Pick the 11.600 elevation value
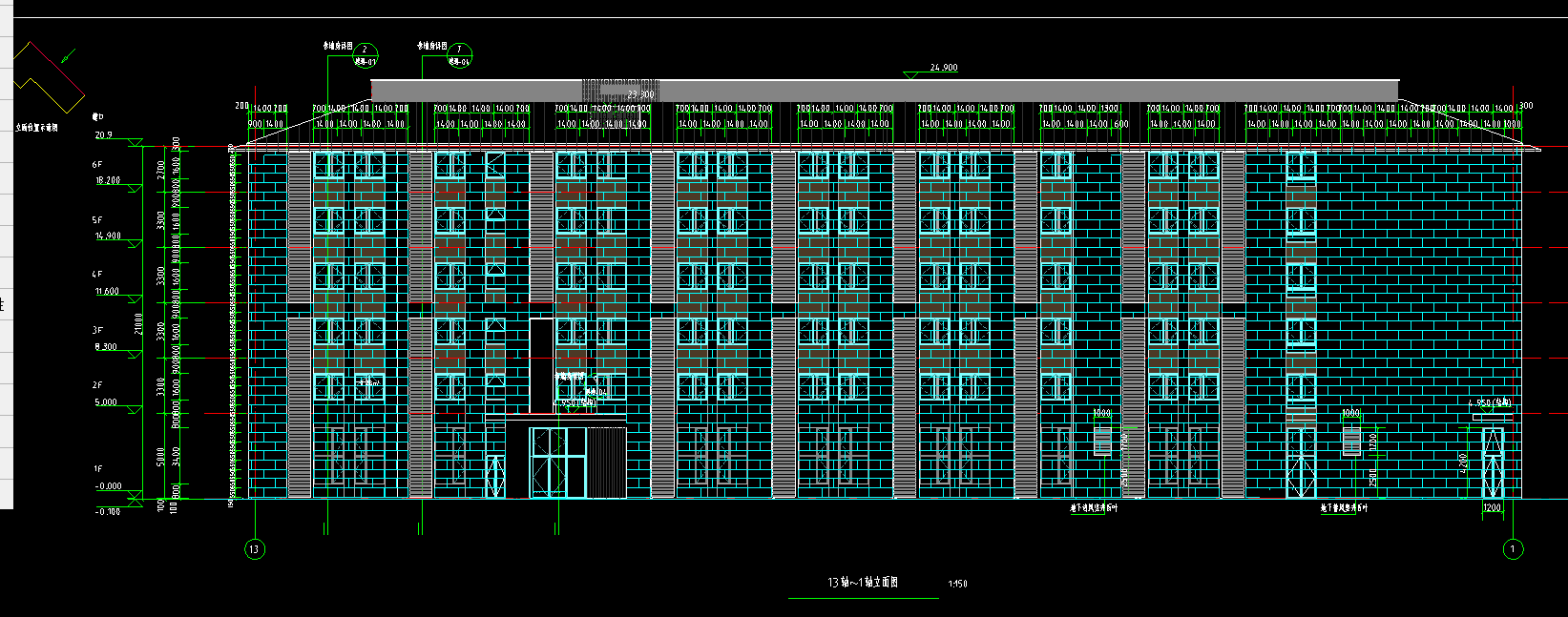1568x617 pixels. pos(107,292)
